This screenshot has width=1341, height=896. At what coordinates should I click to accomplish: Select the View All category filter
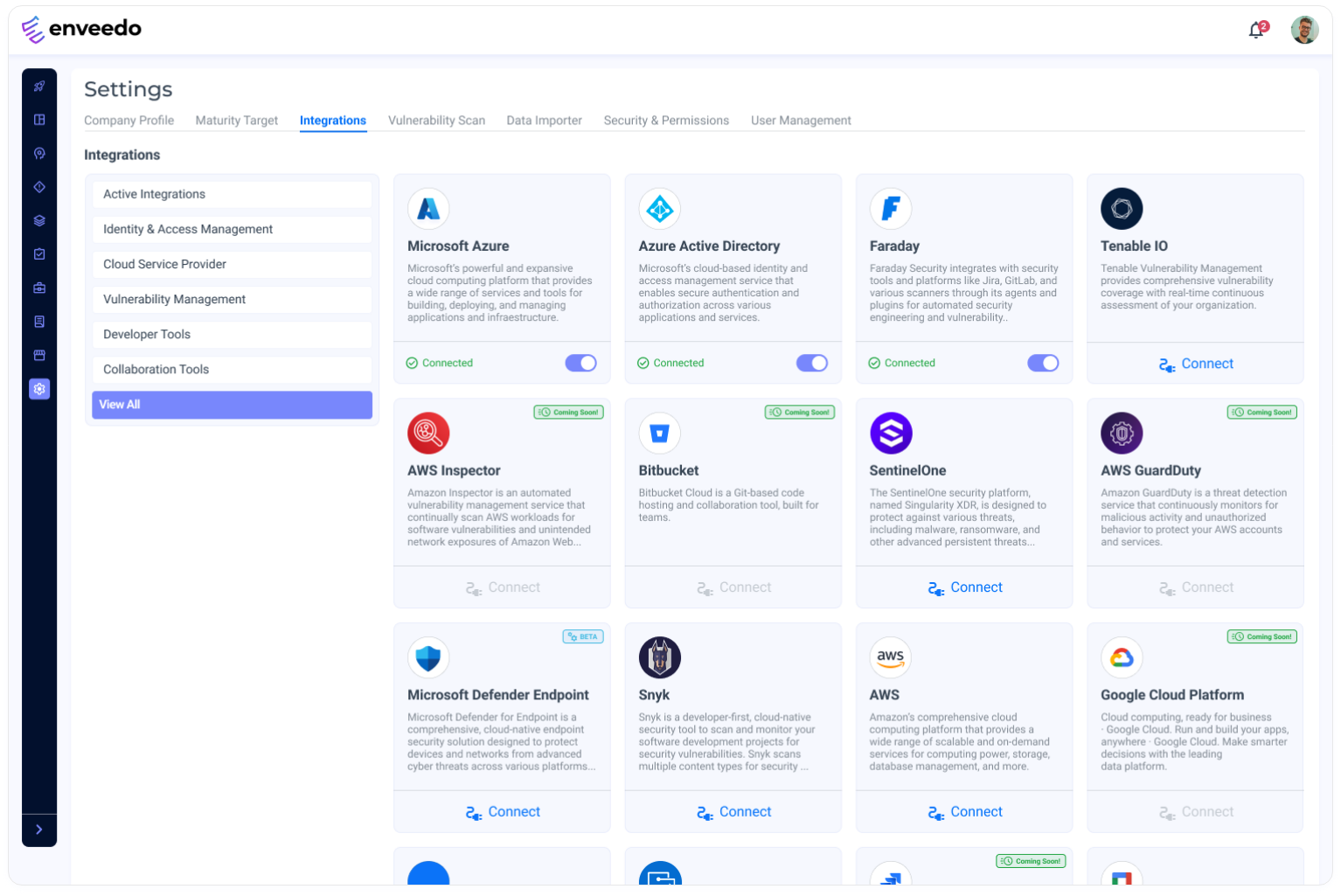point(232,405)
